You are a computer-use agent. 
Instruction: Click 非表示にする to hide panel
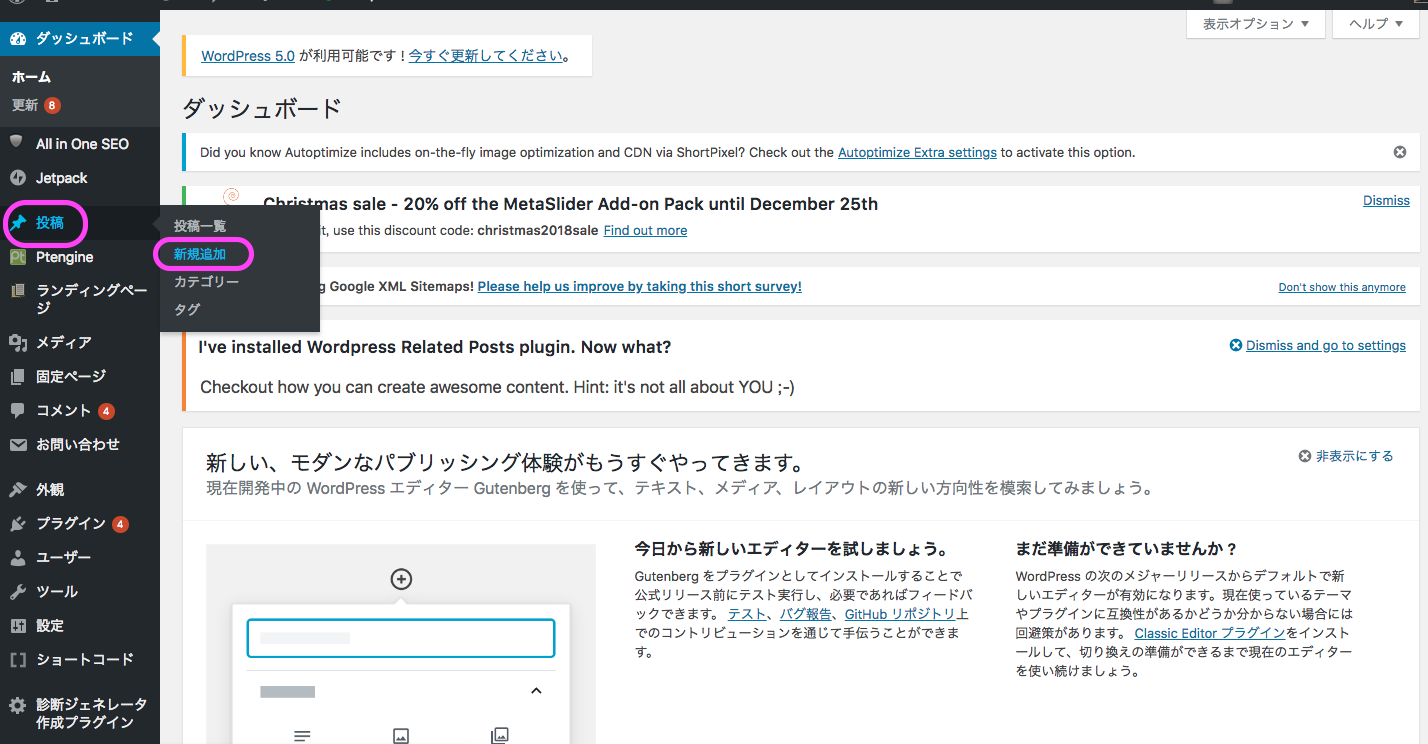click(1345, 456)
